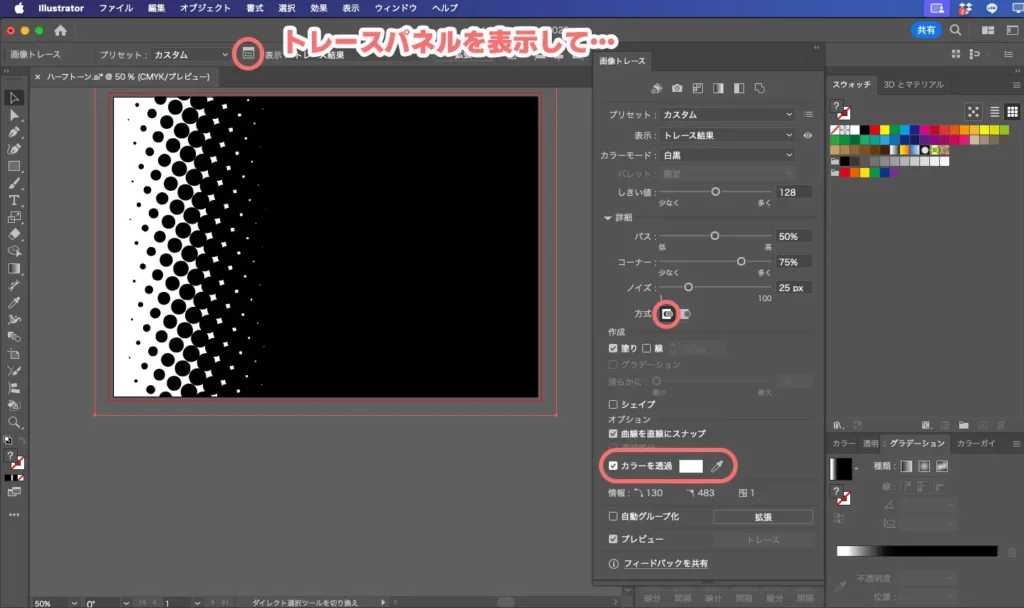Open the 表示 dropdown showing トレース結果
The height and width of the screenshot is (608, 1024).
726,135
